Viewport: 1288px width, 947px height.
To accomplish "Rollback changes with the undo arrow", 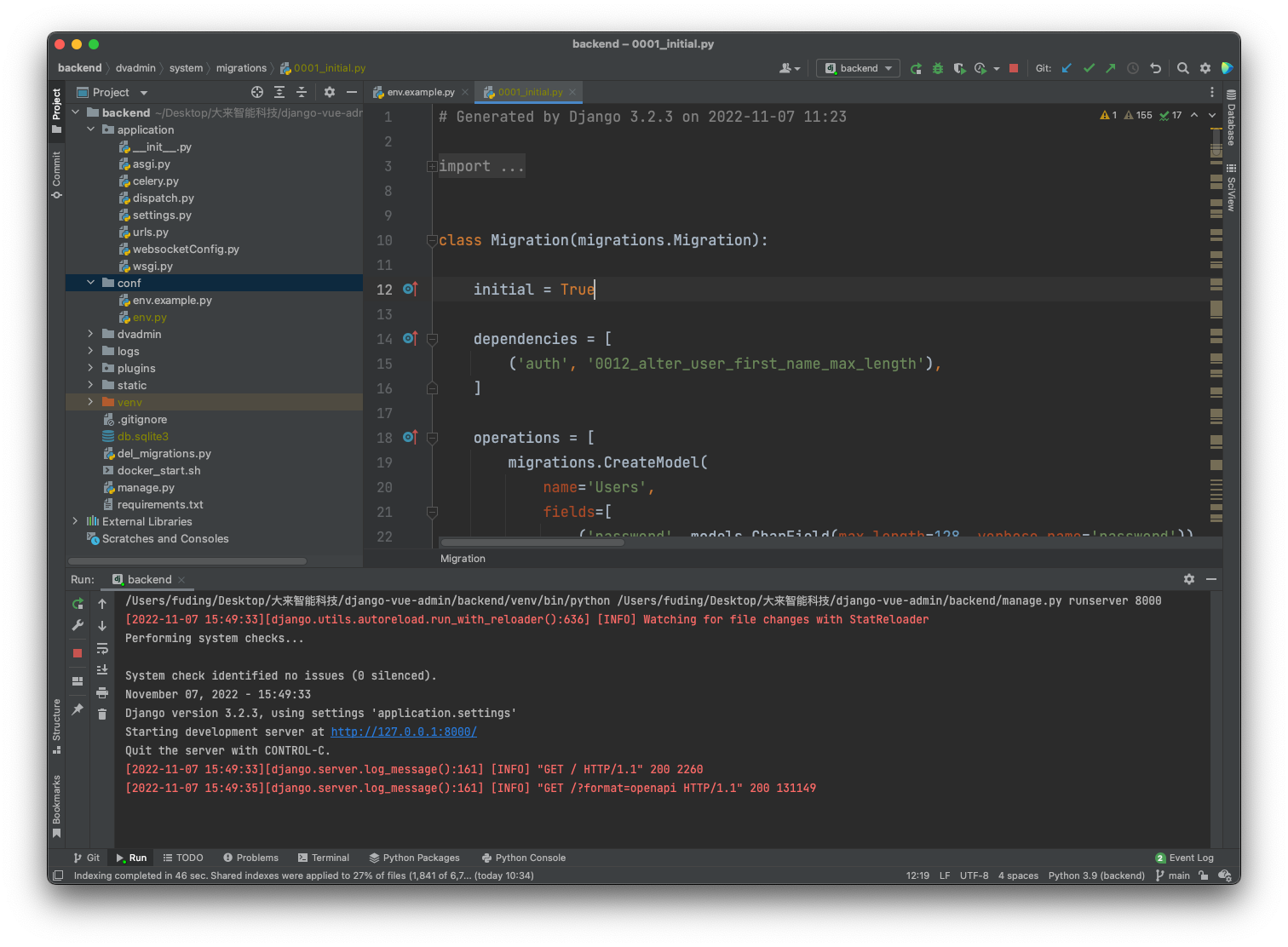I will 1155,68.
